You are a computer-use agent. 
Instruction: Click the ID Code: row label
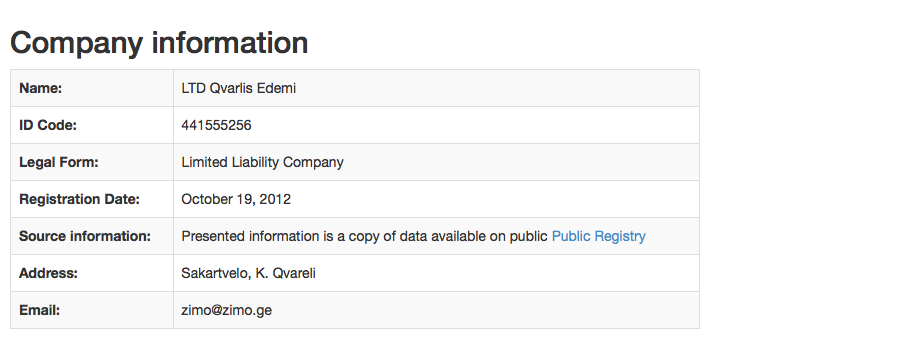pyautogui.click(x=48, y=125)
